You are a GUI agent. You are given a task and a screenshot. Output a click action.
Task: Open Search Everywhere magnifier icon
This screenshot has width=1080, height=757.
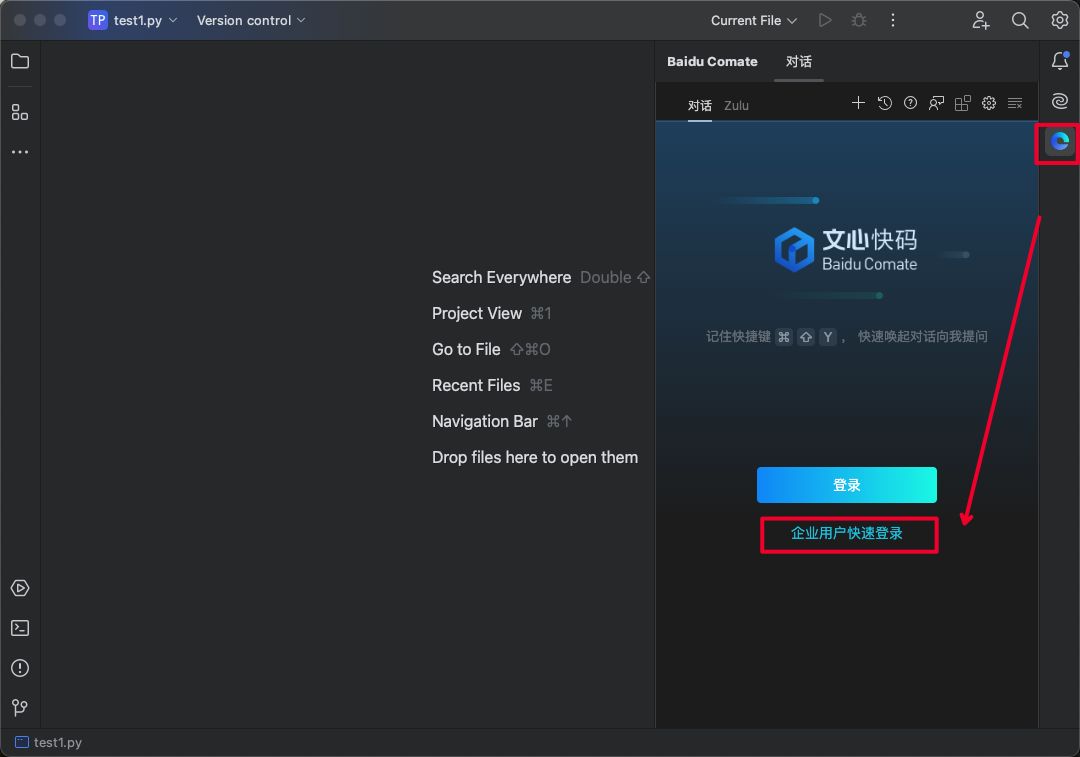1020,21
